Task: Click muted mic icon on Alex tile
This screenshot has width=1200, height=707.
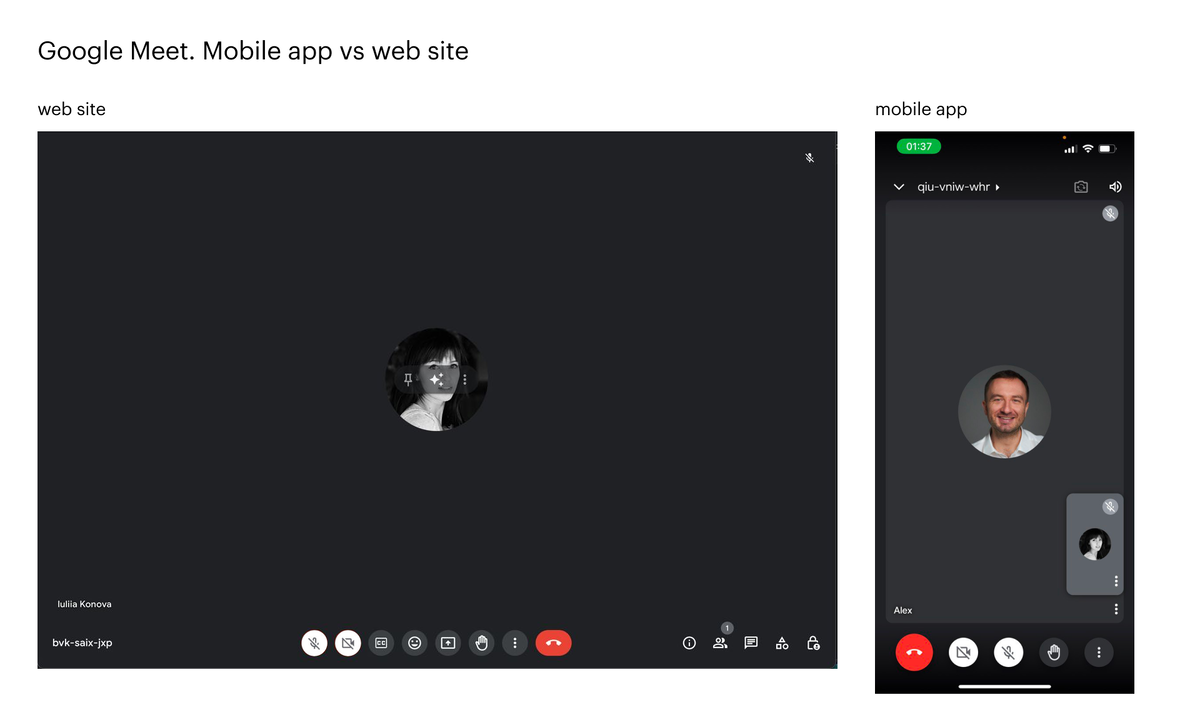Action: (1110, 213)
